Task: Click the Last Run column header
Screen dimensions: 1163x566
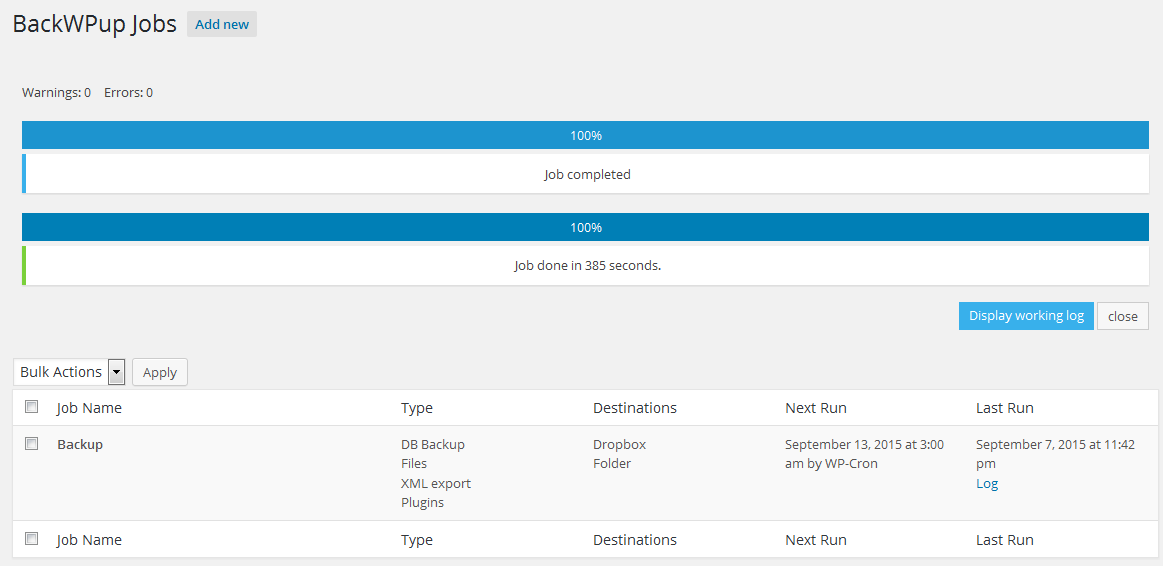Action: tap(1005, 408)
